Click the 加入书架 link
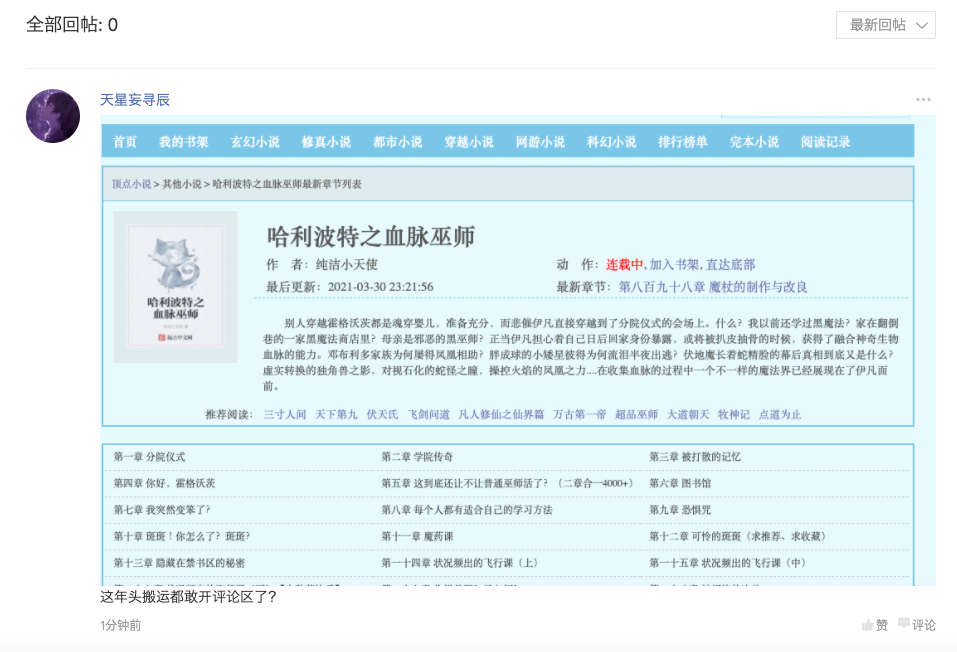Viewport: 957px width, 652px height. click(x=674, y=264)
